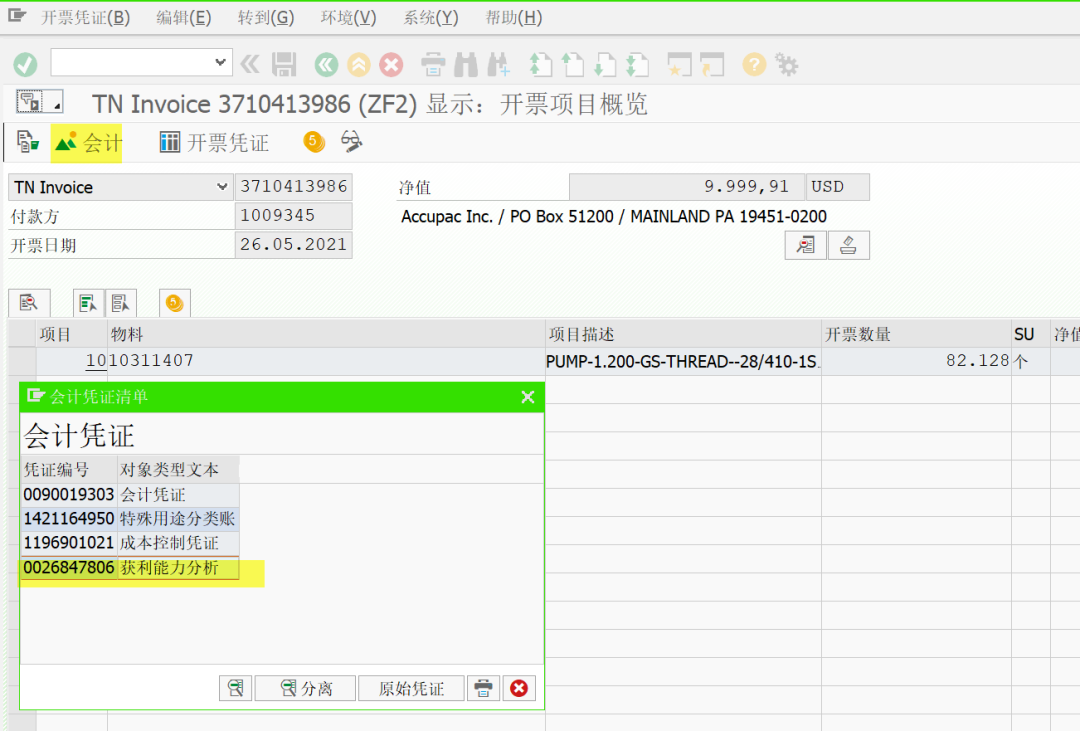Screen dimensions: 1080x731
Task: Open the command field dropdown
Action: (220, 63)
